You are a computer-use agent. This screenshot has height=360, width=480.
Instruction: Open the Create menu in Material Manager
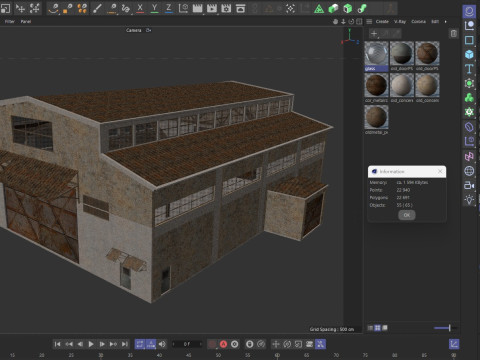tap(382, 21)
